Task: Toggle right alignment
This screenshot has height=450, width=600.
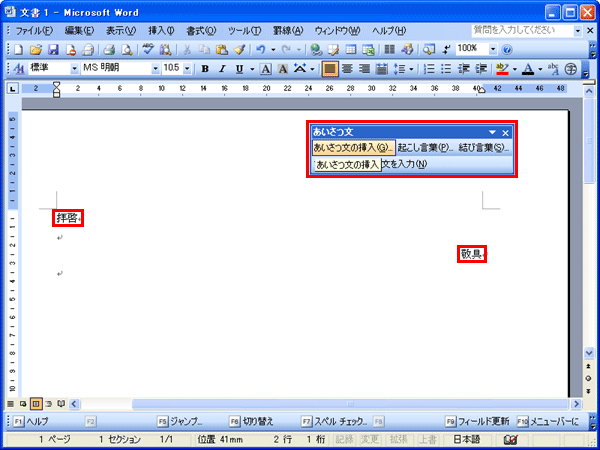Action: pyautogui.click(x=364, y=69)
